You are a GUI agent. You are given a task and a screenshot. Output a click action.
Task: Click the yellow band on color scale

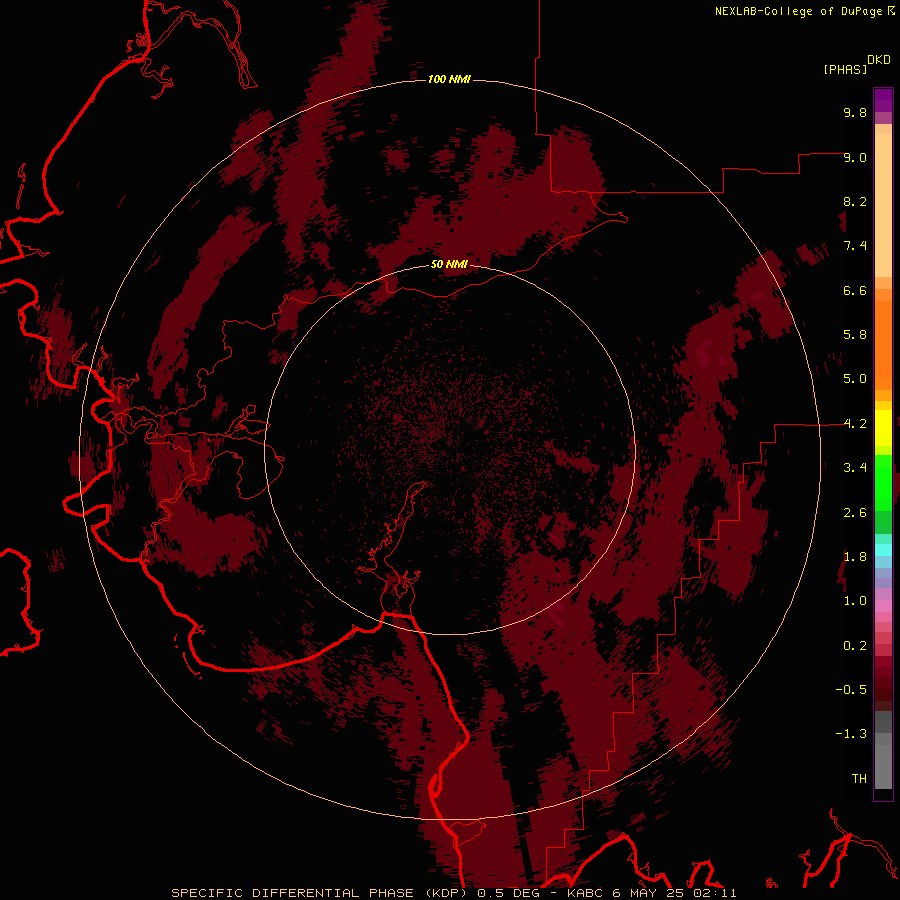[883, 428]
